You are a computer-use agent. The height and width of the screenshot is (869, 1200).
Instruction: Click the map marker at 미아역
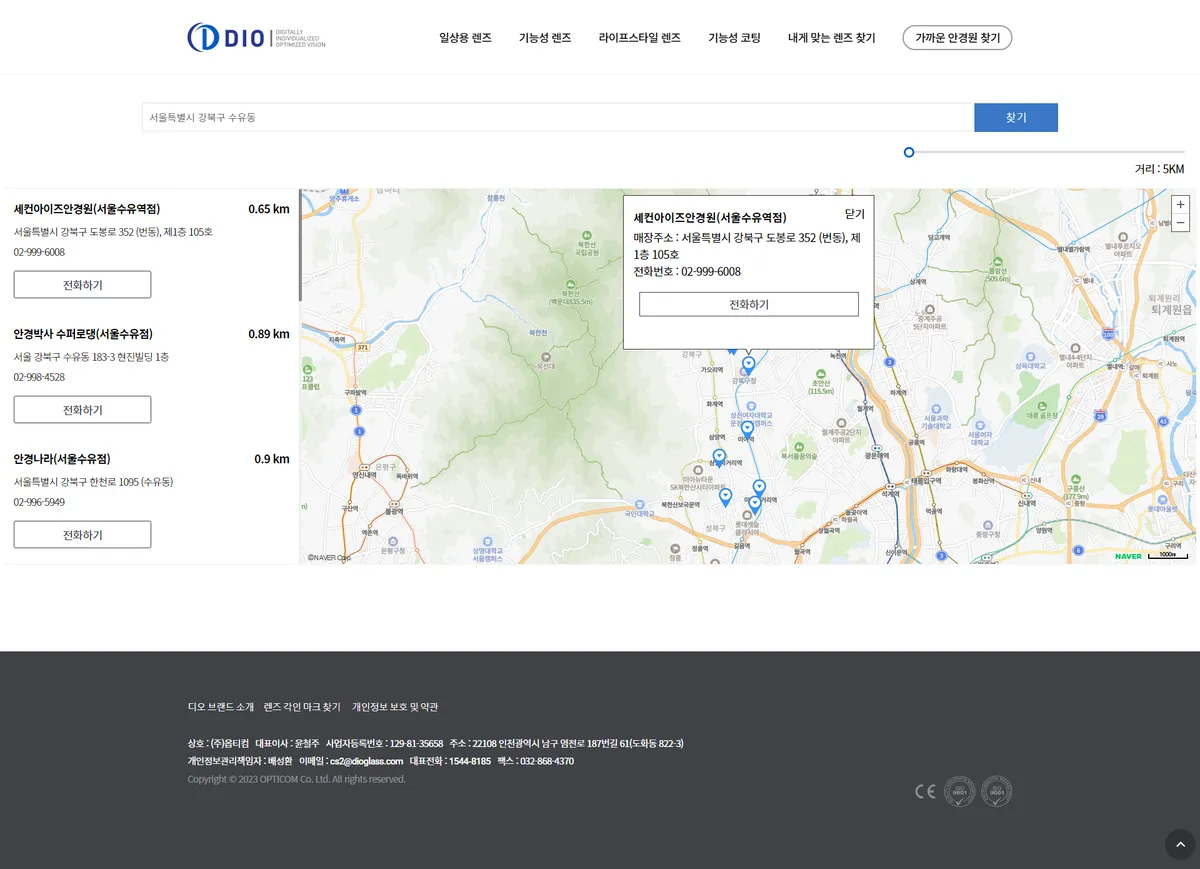tap(747, 430)
